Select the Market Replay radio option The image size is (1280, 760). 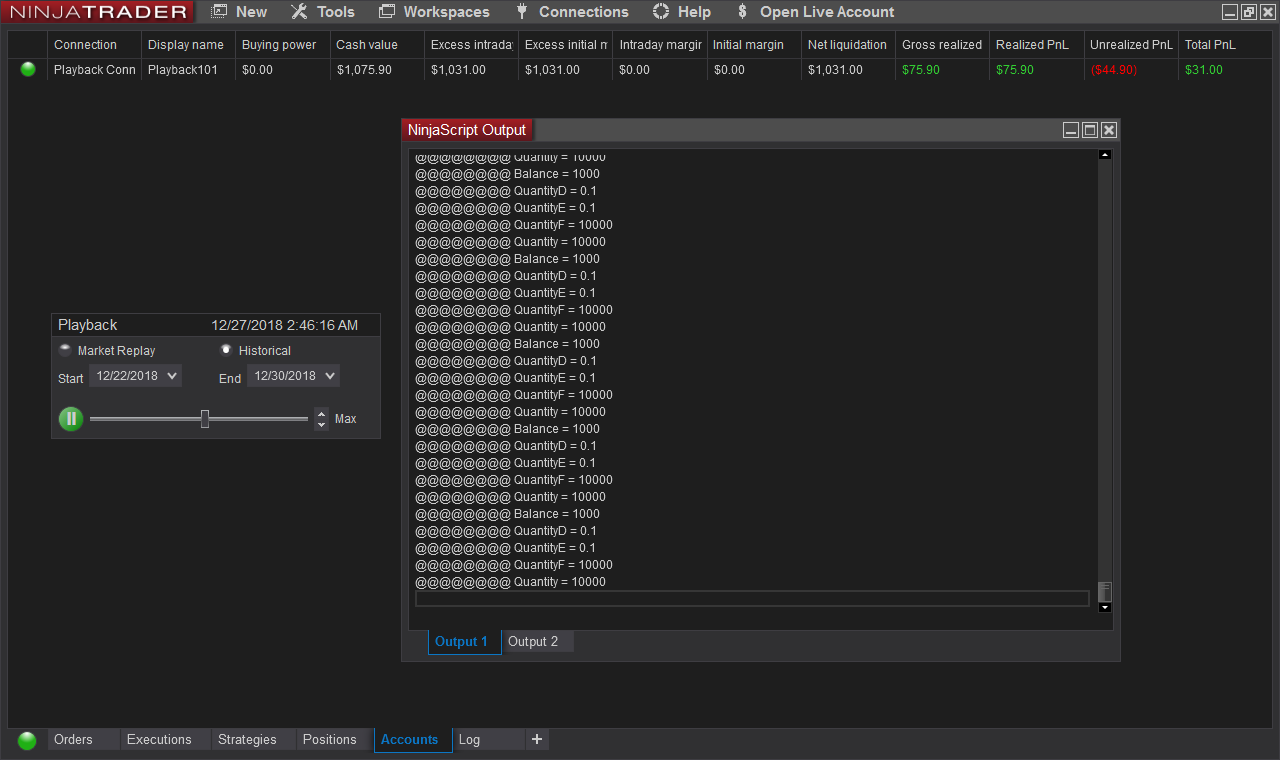pos(65,350)
